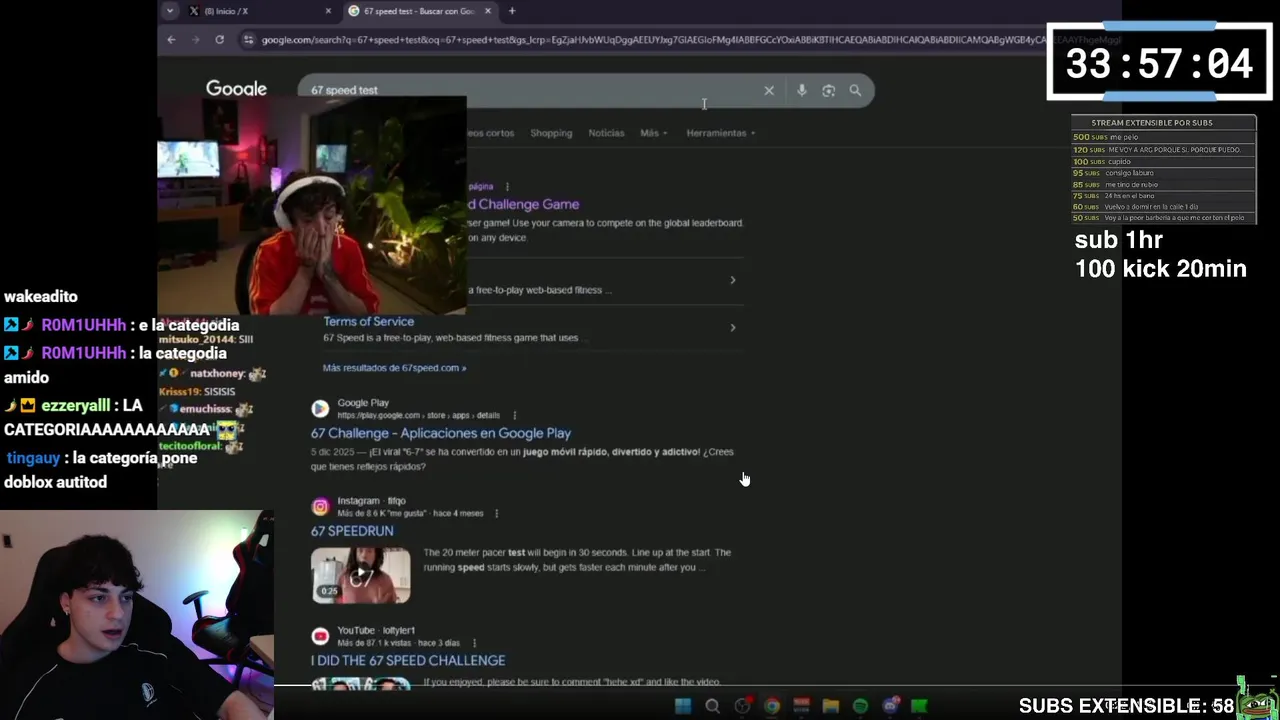Open the Noticias results tab
The height and width of the screenshot is (720, 1280).
(606, 133)
